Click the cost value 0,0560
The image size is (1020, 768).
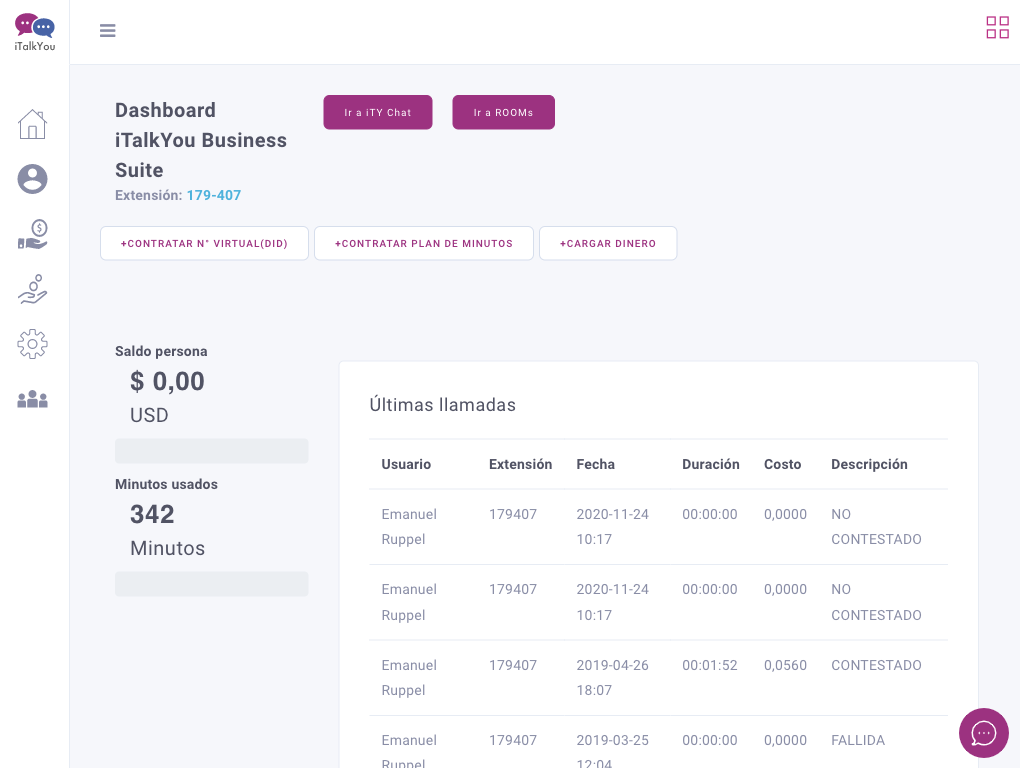pos(785,665)
